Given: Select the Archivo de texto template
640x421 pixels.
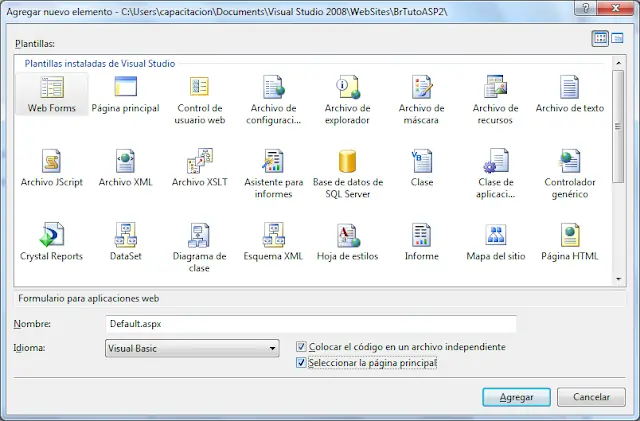Looking at the screenshot, I should pos(569,94).
